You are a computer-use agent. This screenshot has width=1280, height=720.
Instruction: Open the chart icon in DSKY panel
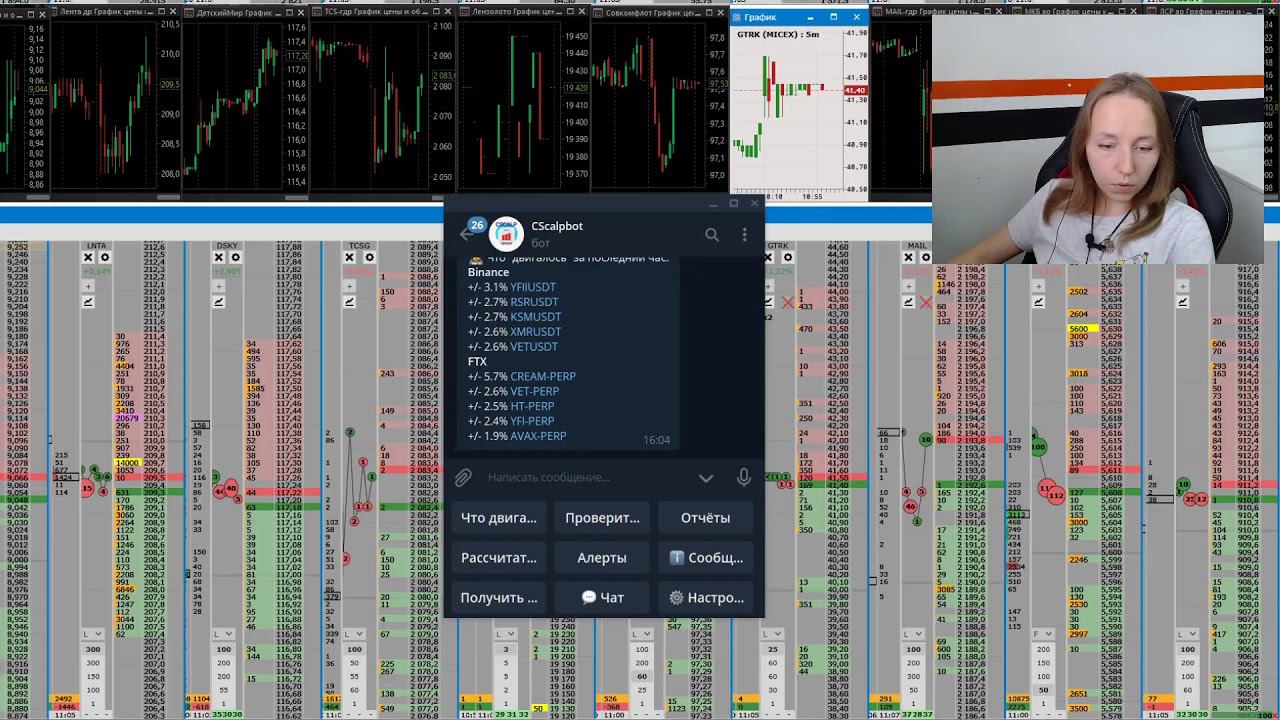coord(219,301)
